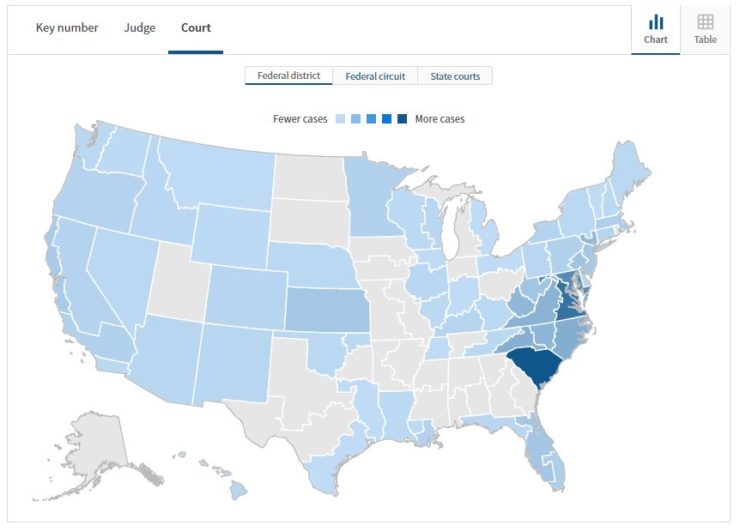Select Alaska on the map
This screenshot has width=740, height=531.
click(94, 453)
